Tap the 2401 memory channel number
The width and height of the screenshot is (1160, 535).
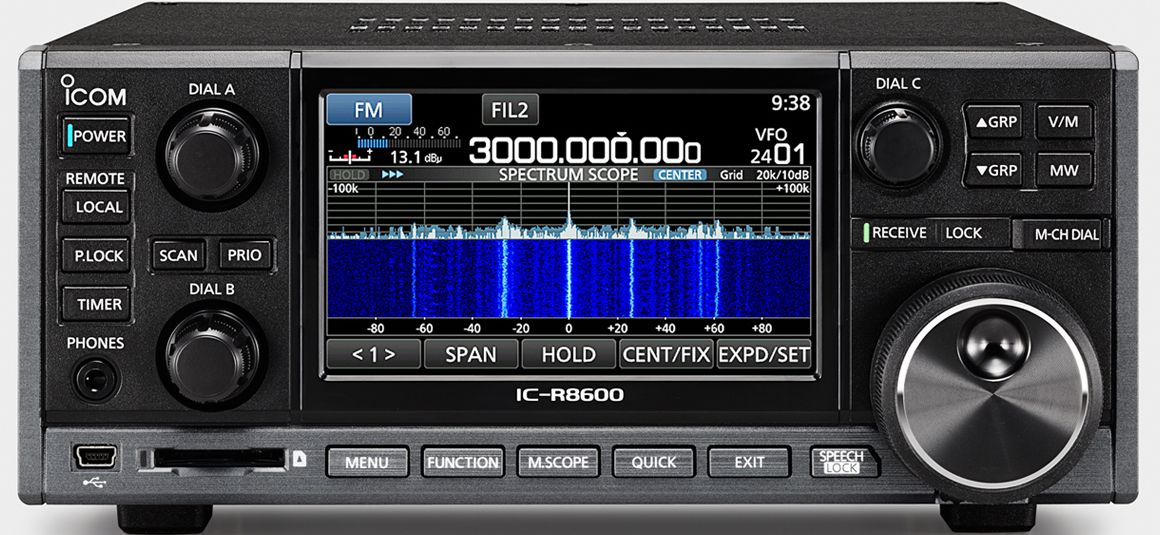777,155
